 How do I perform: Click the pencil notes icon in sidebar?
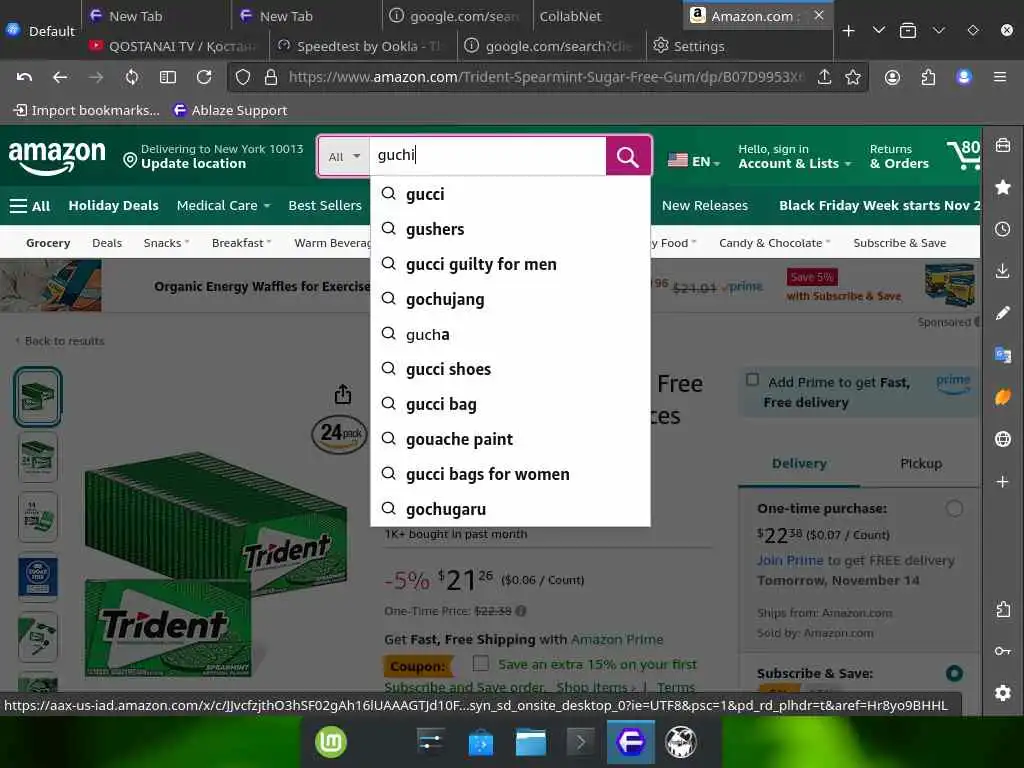click(1003, 313)
